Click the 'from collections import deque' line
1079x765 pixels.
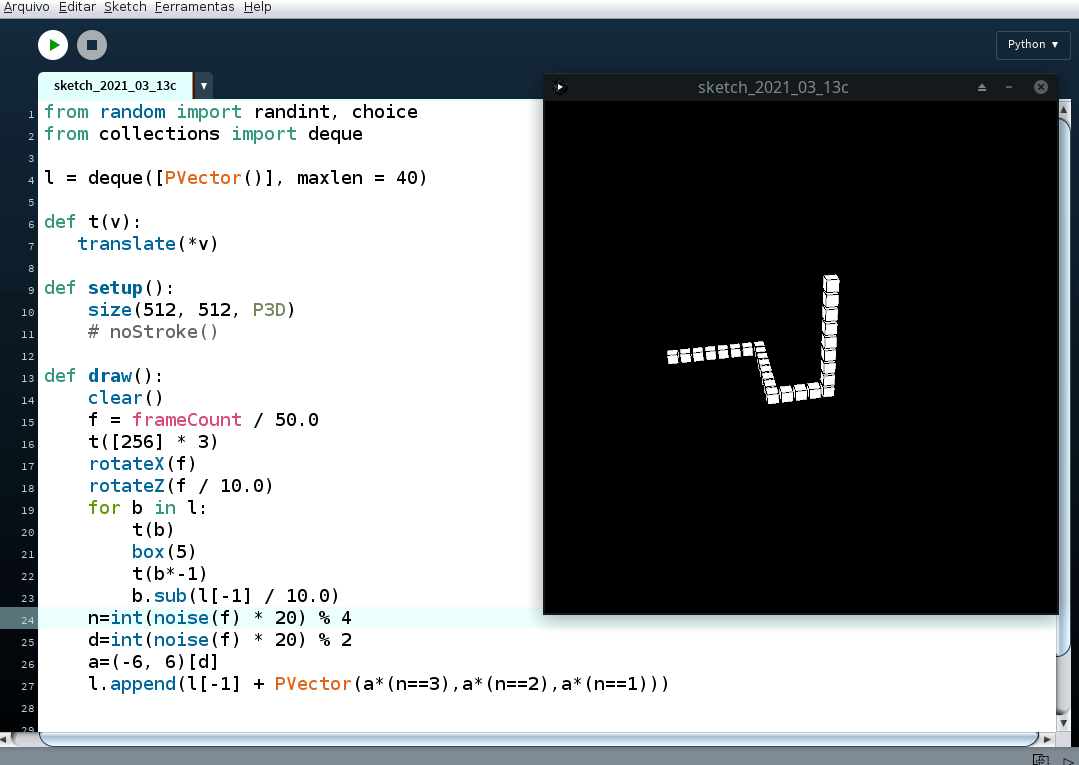point(203,133)
